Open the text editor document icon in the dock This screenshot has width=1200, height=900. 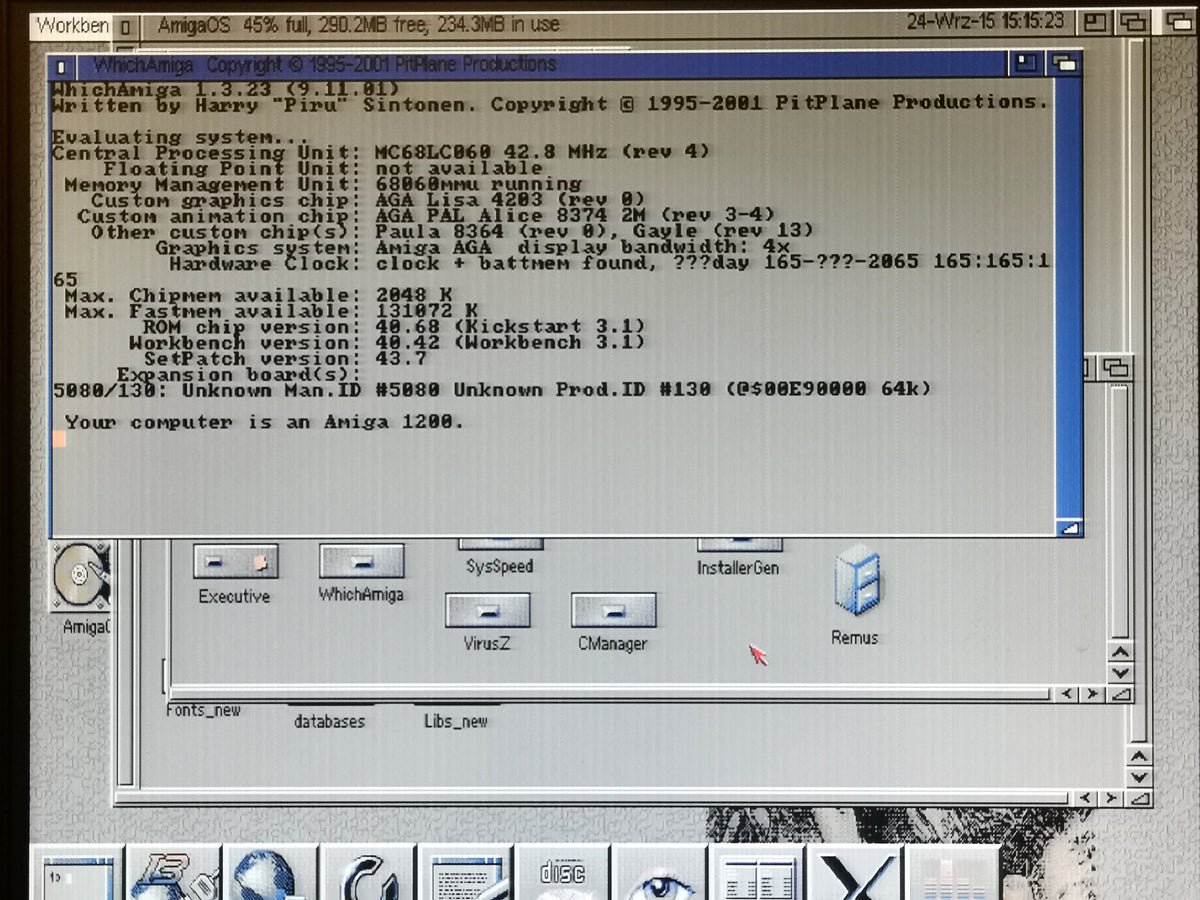[465, 875]
